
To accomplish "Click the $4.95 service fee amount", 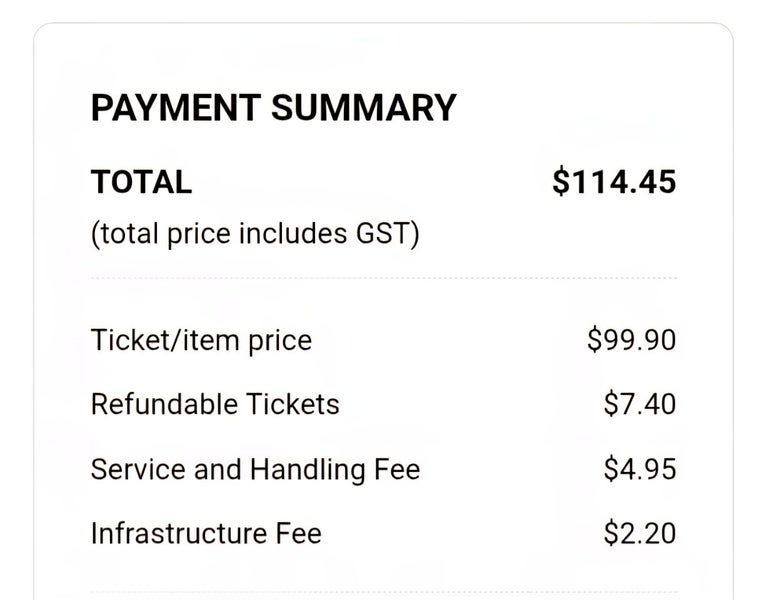I will point(640,469).
